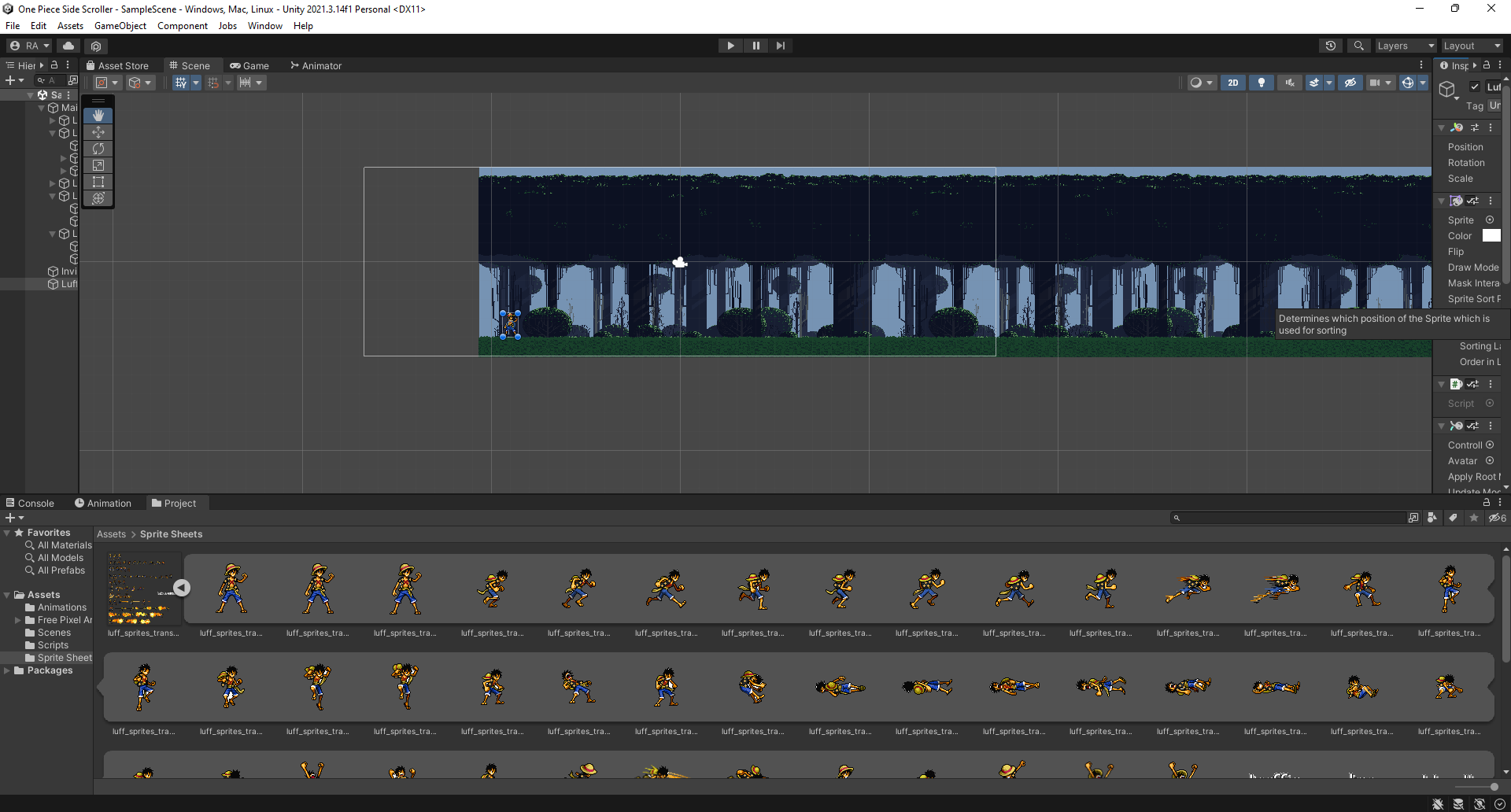
Task: Expand the Packages folder
Action: (x=7, y=670)
